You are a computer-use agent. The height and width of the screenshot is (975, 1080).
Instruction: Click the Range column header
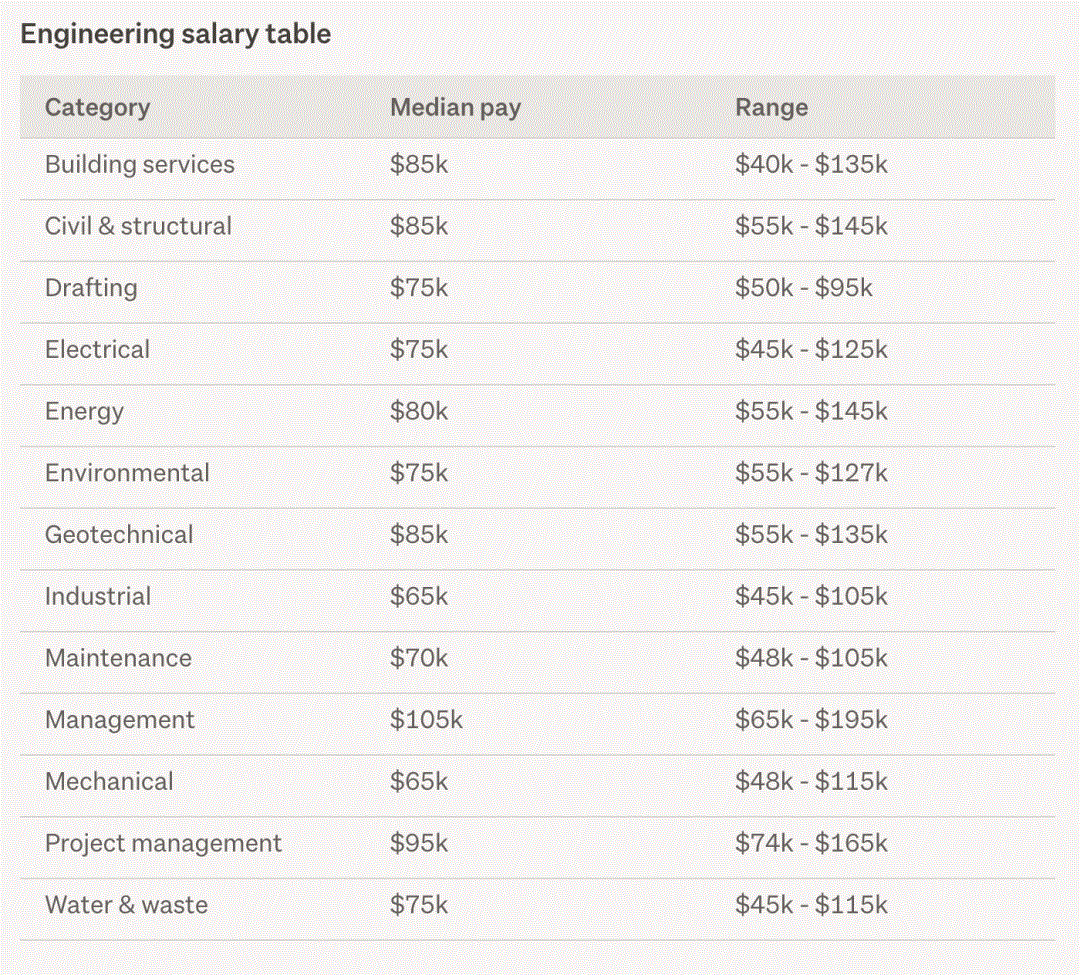tap(771, 108)
